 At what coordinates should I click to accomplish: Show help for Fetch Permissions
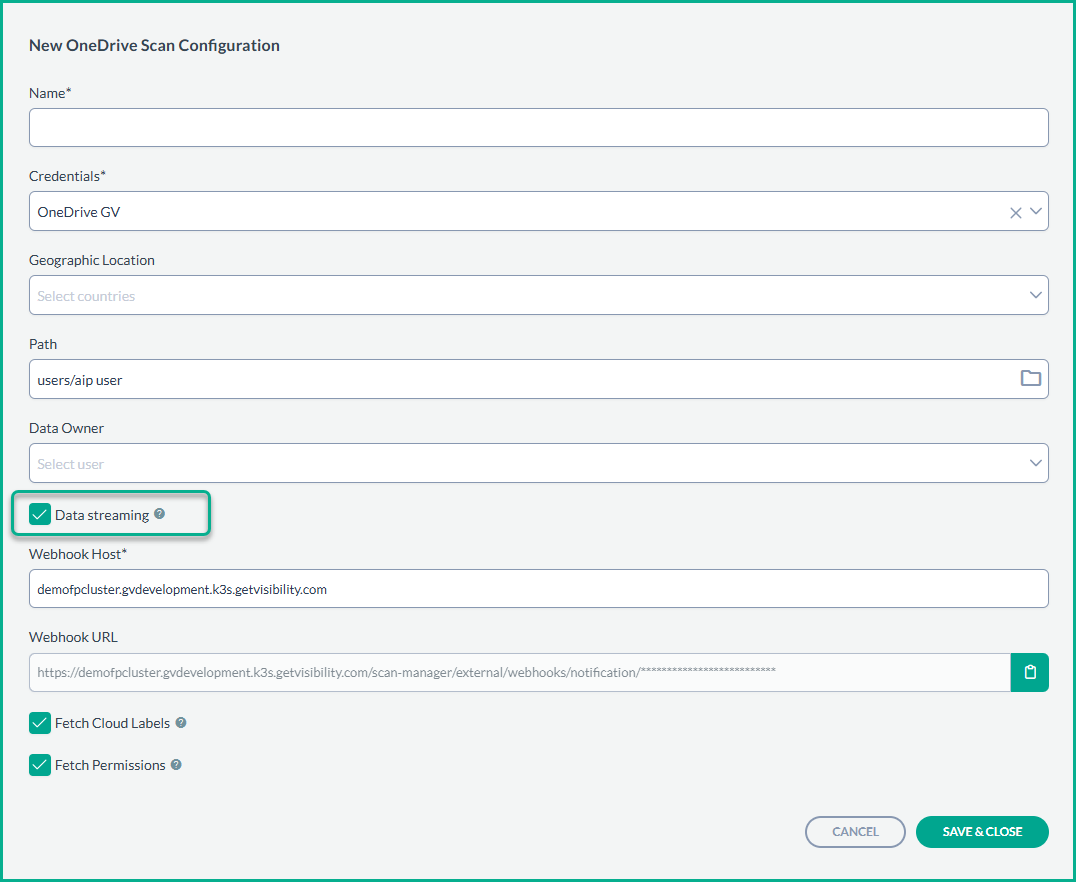click(176, 765)
